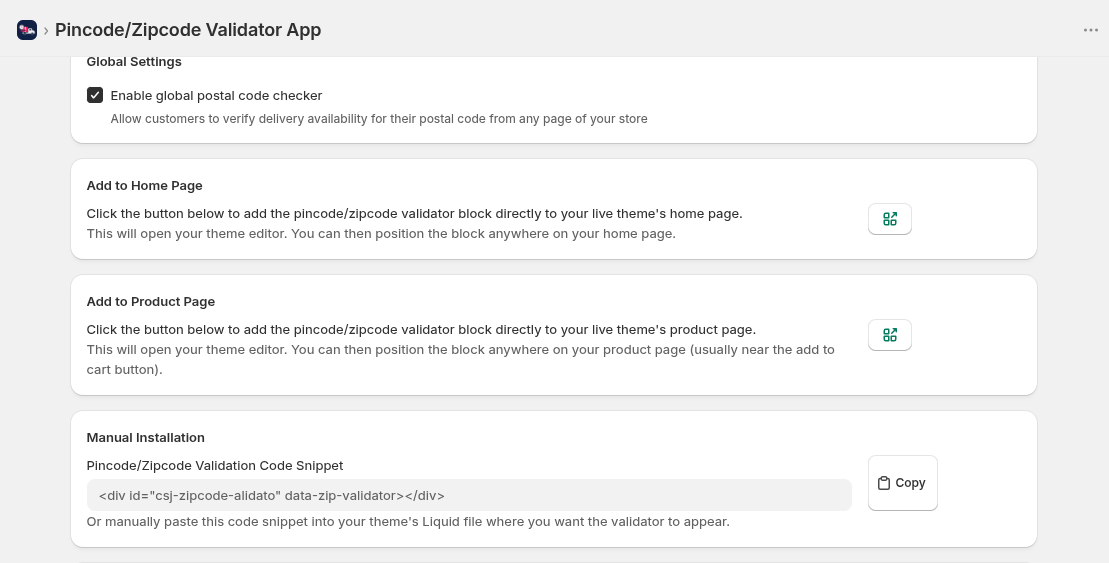Image resolution: width=1109 pixels, height=563 pixels.
Task: Open the three-dot more actions menu
Action: tap(1091, 30)
